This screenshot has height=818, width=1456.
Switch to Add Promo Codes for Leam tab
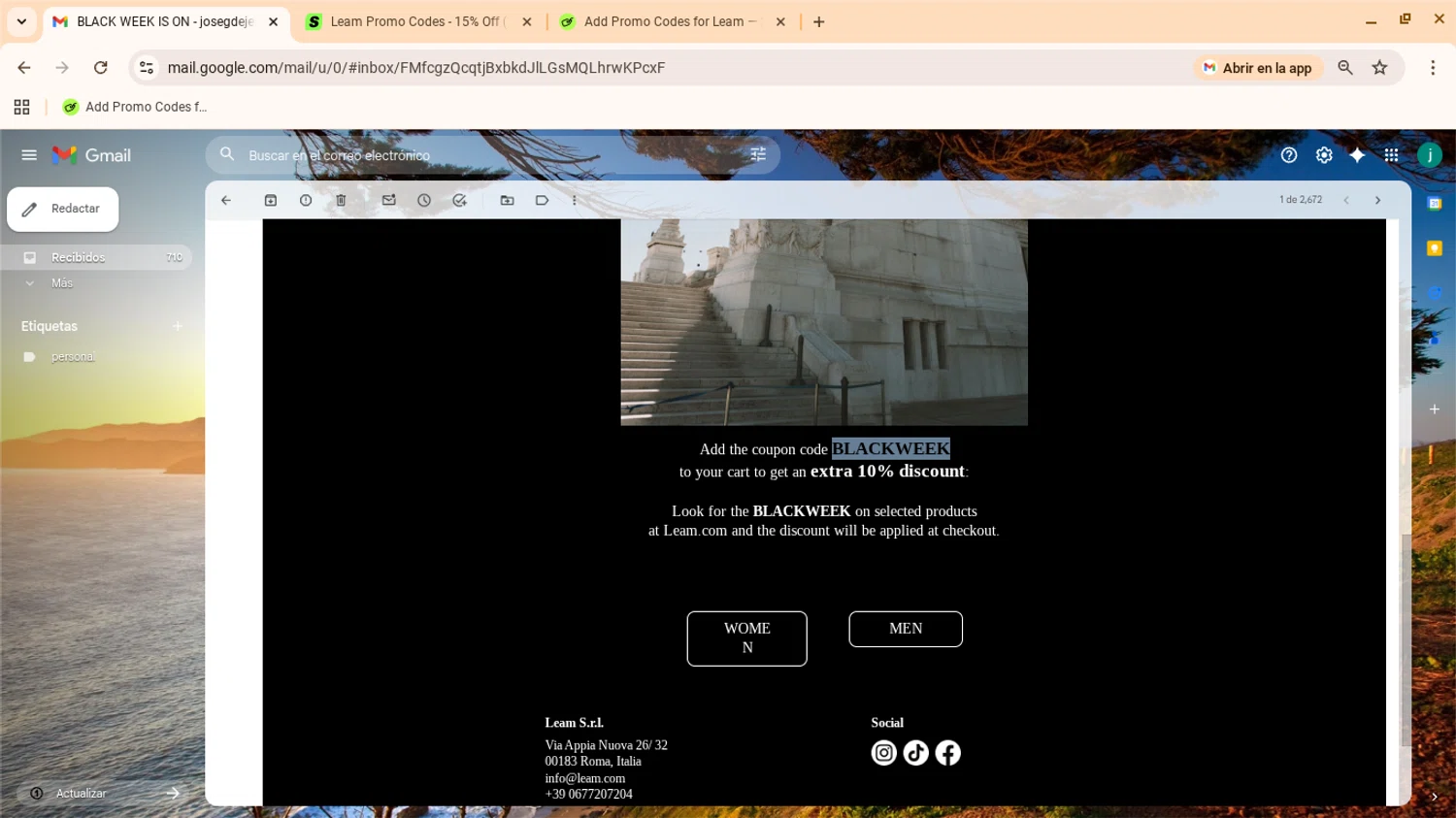pos(670,21)
